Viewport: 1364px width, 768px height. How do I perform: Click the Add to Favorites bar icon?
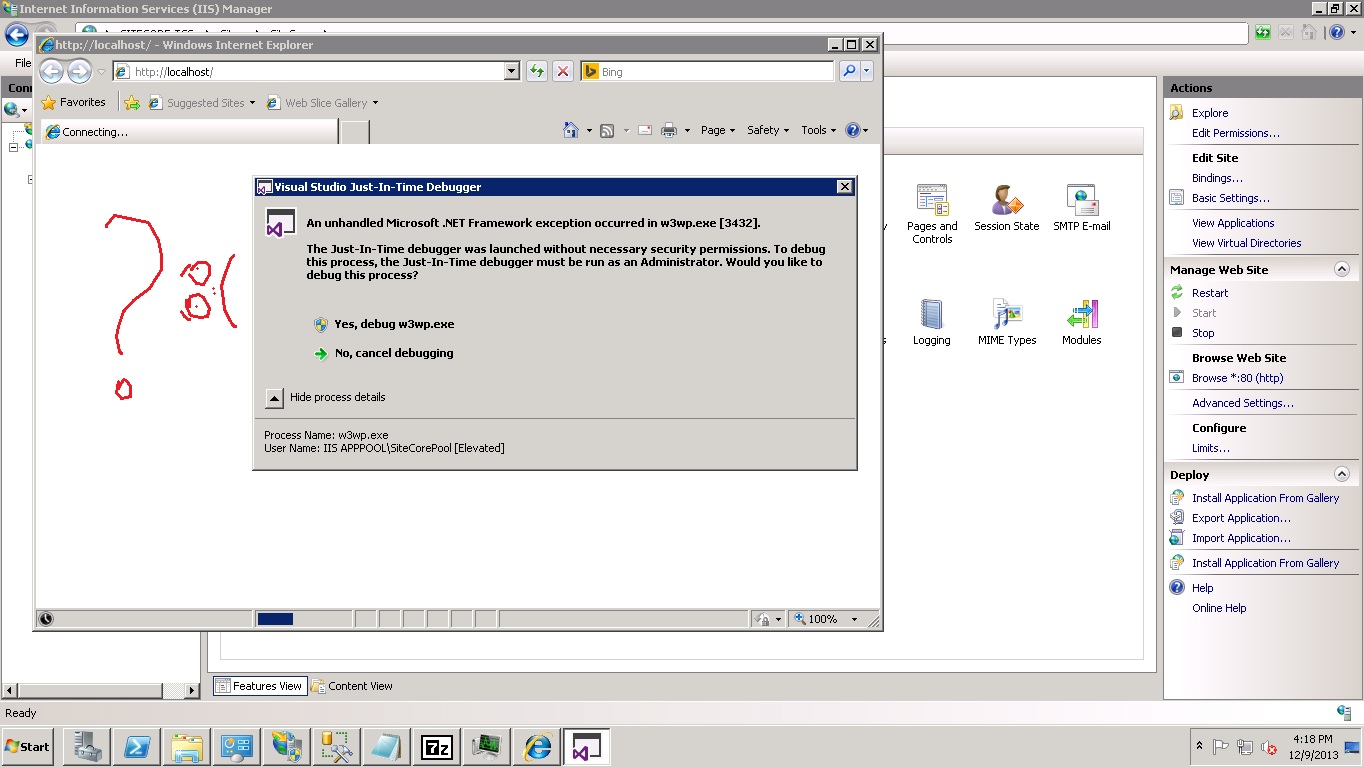pos(132,102)
